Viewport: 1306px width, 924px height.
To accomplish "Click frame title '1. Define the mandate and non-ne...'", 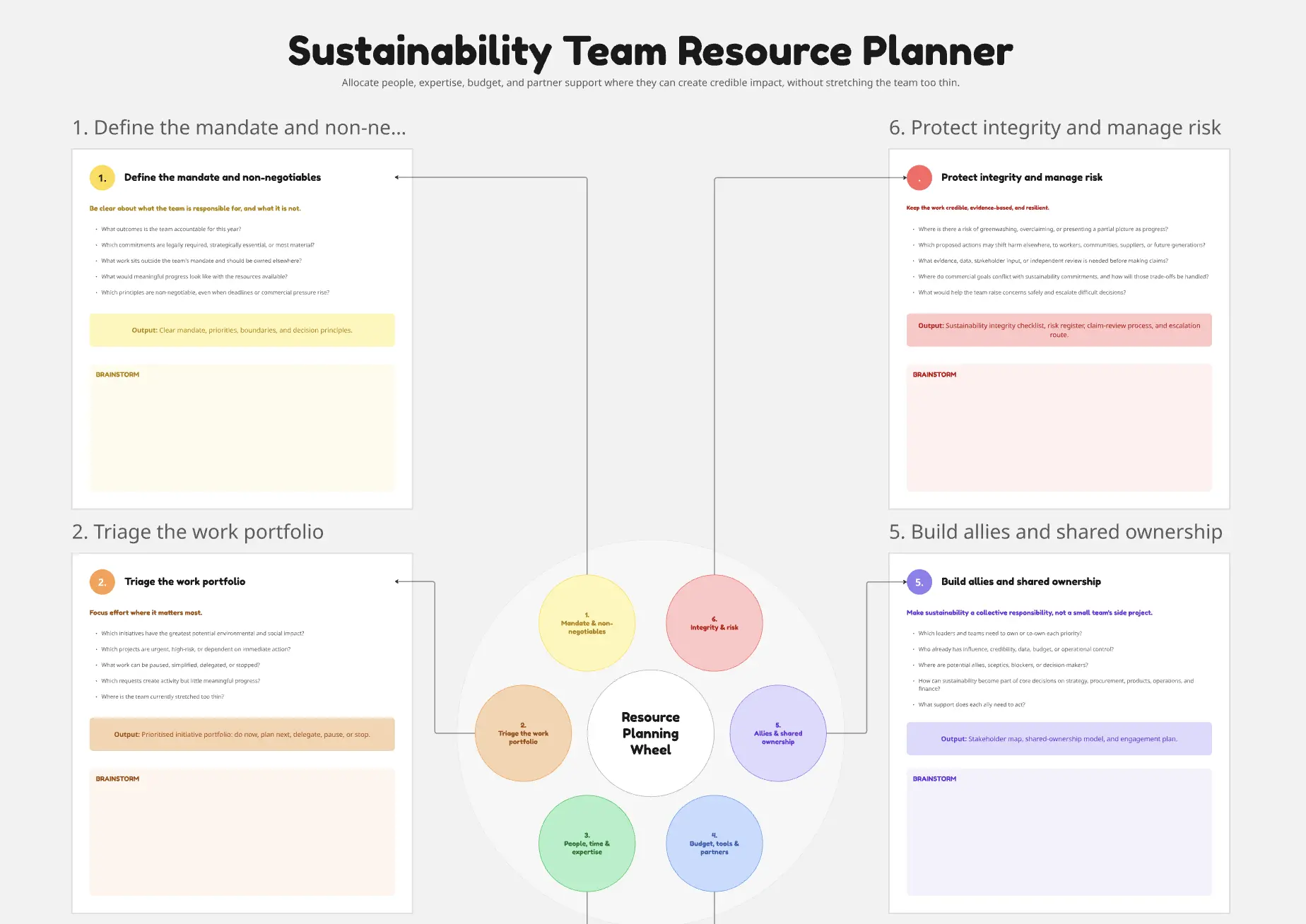I will coord(240,127).
